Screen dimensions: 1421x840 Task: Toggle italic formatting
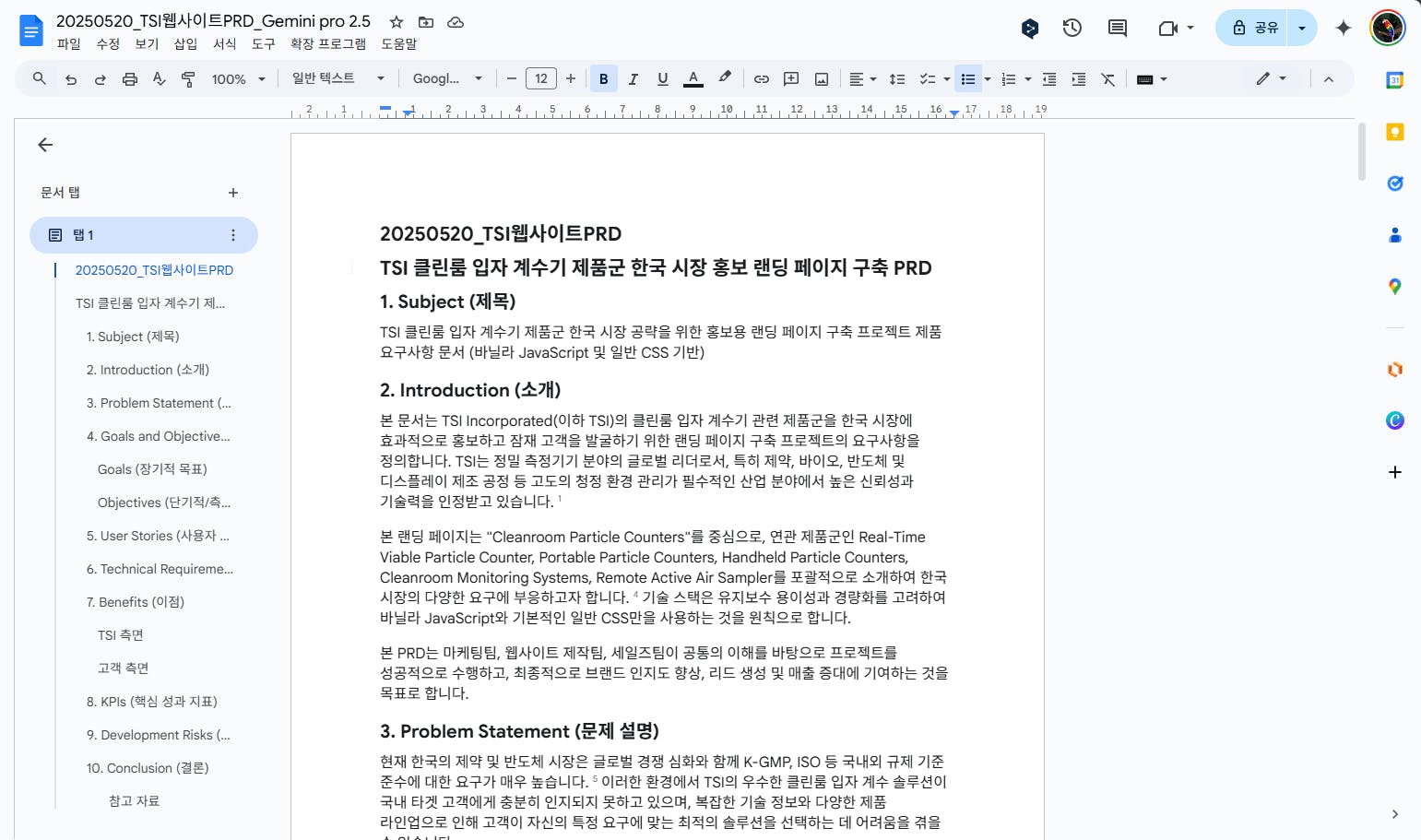pos(634,79)
